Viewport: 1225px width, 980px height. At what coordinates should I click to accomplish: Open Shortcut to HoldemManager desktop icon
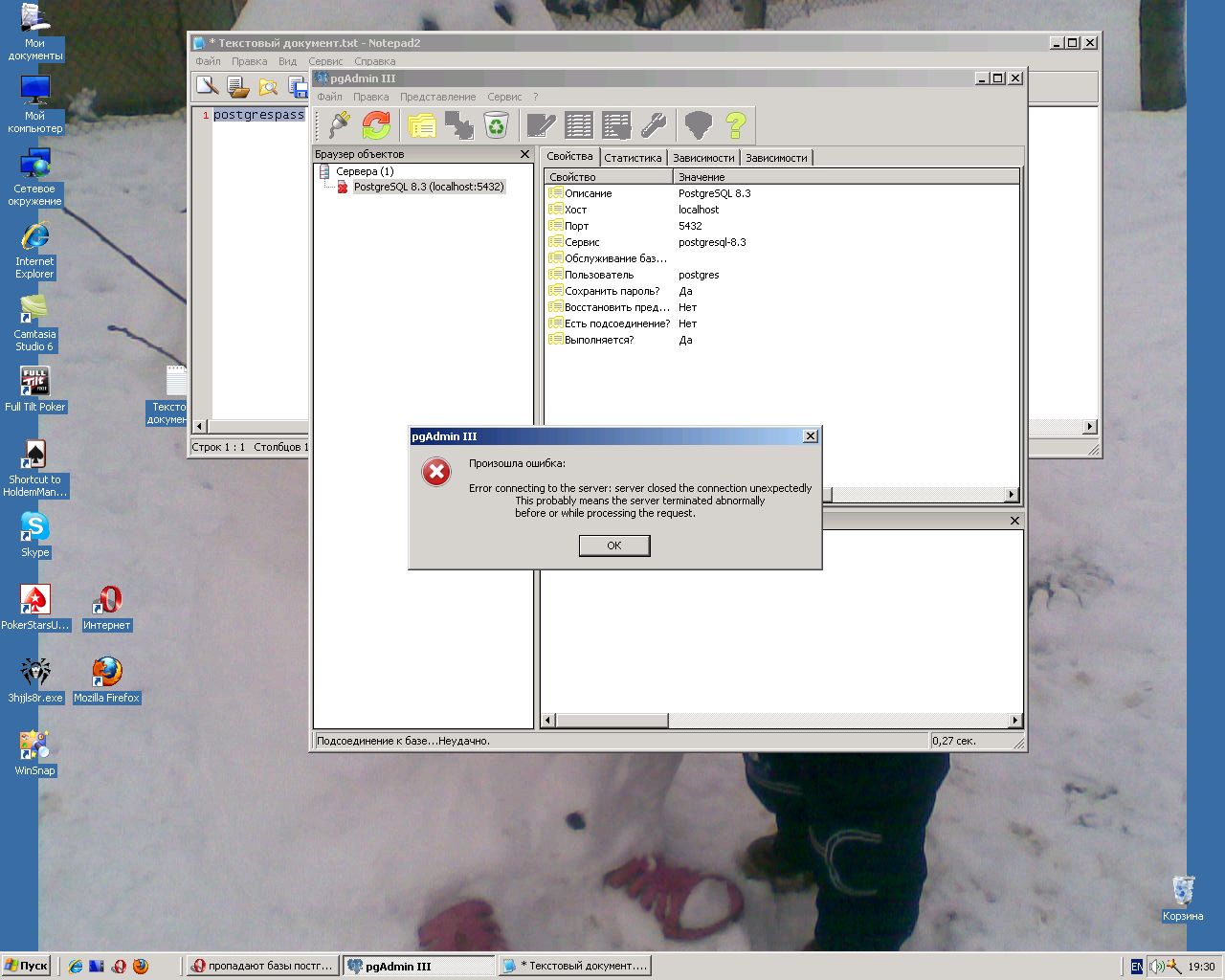coord(35,468)
